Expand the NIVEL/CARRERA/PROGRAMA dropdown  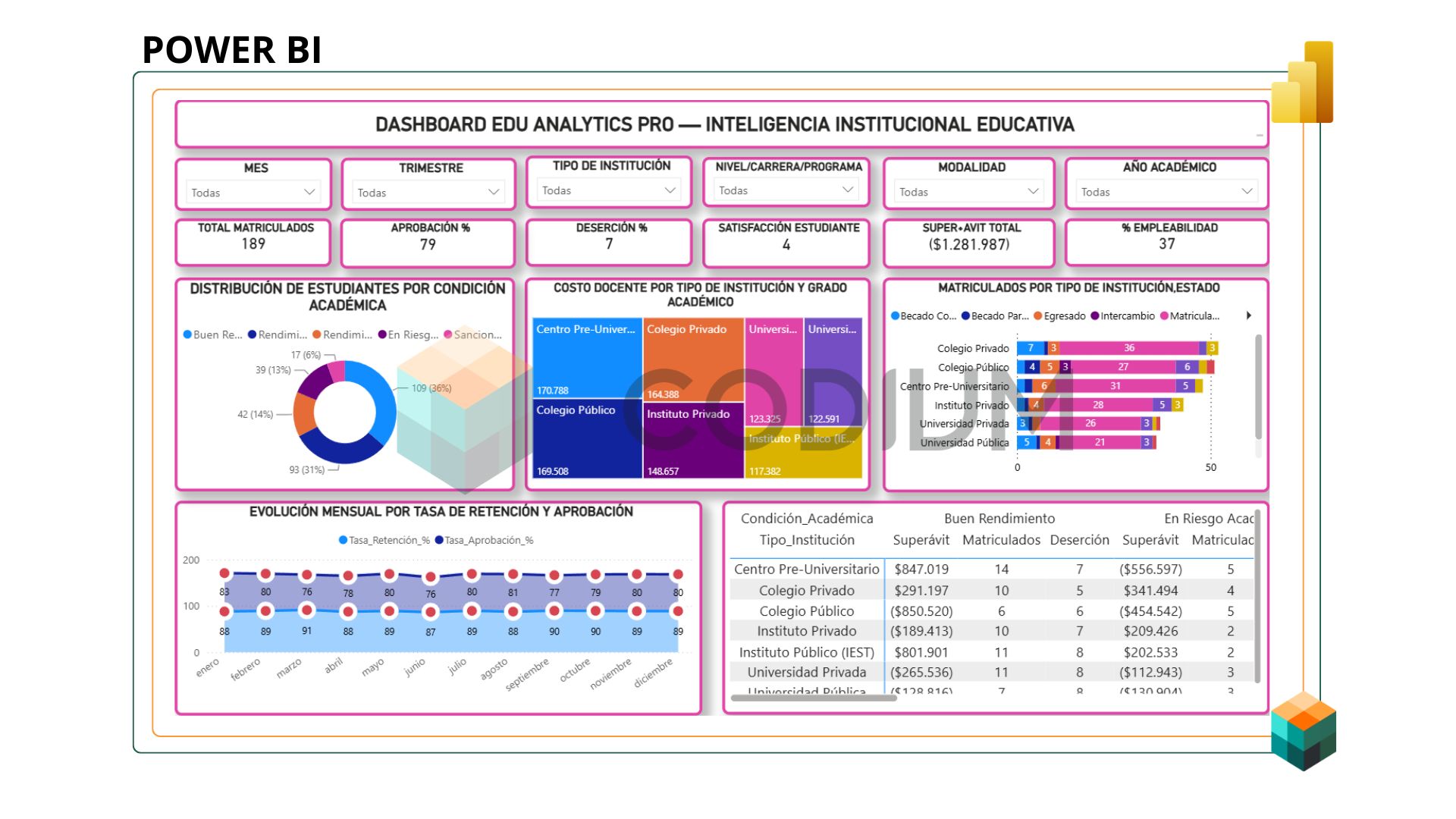click(x=786, y=190)
